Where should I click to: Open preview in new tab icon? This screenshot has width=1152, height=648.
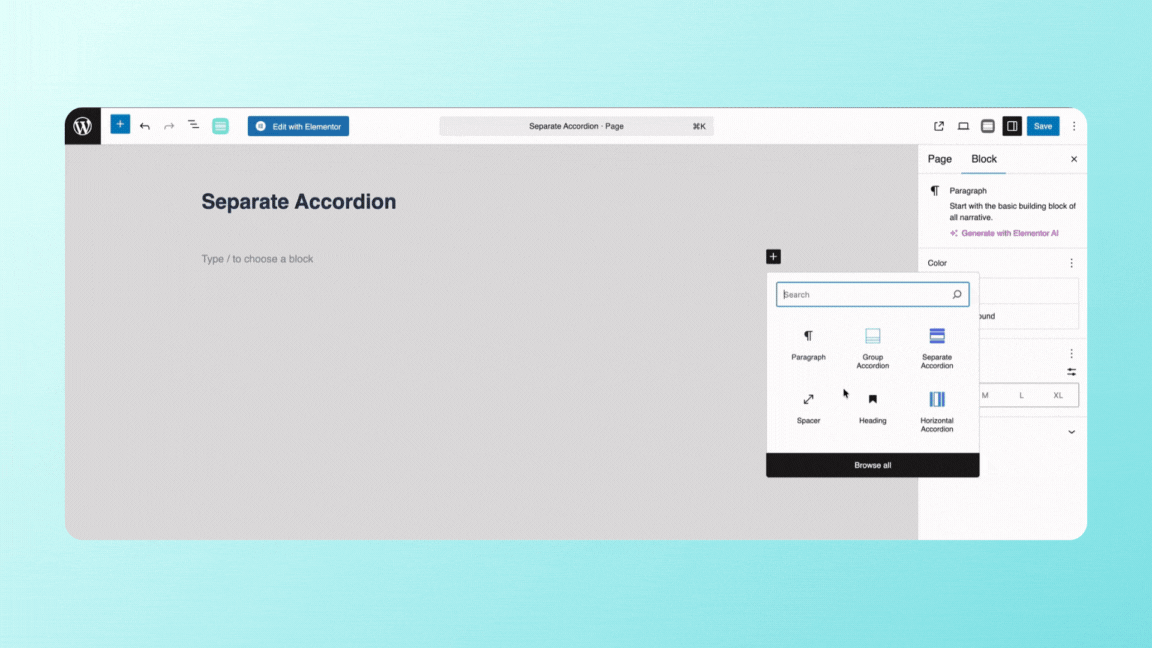[939, 126]
